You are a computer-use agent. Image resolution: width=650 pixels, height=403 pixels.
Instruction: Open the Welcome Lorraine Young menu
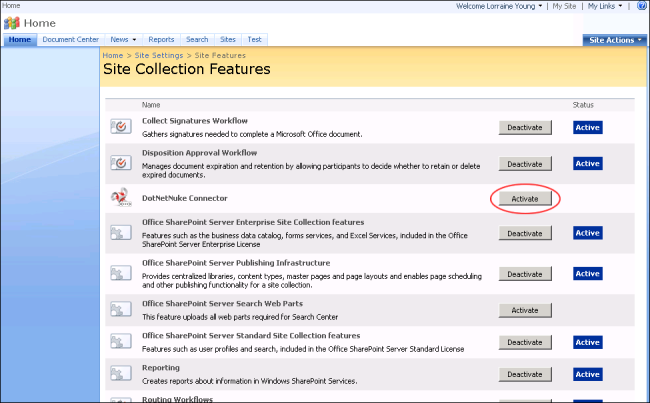pos(499,6)
